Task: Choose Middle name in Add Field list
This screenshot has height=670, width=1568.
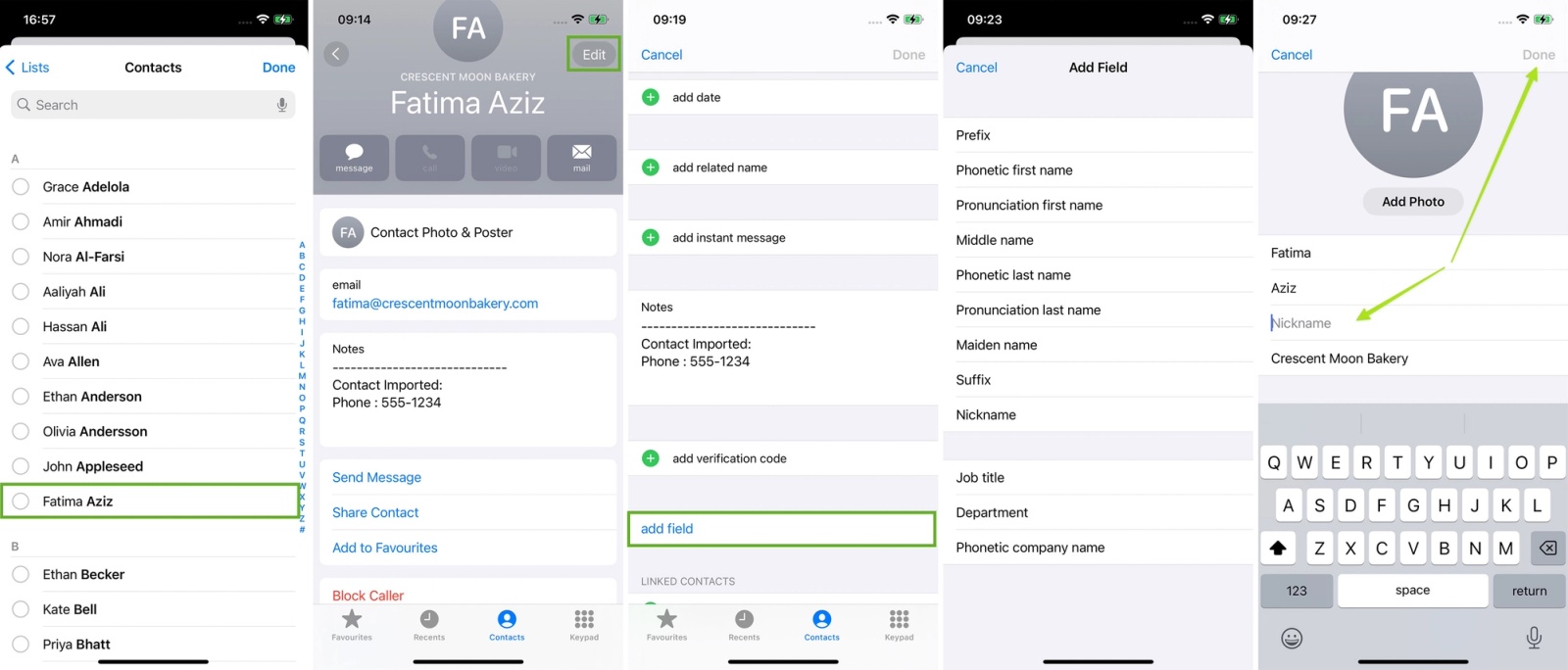Action: (x=1098, y=240)
